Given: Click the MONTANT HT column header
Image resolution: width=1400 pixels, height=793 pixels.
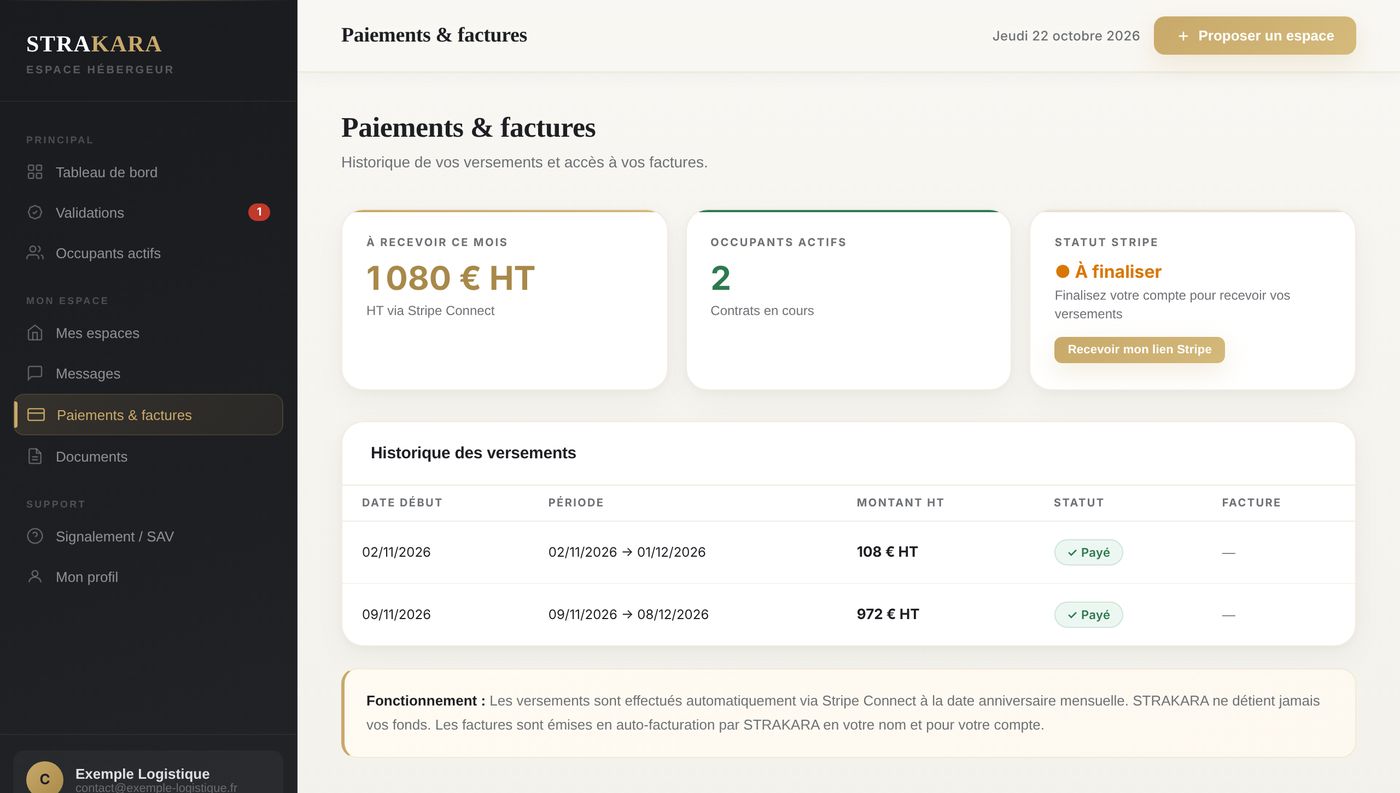Looking at the screenshot, I should tap(900, 503).
